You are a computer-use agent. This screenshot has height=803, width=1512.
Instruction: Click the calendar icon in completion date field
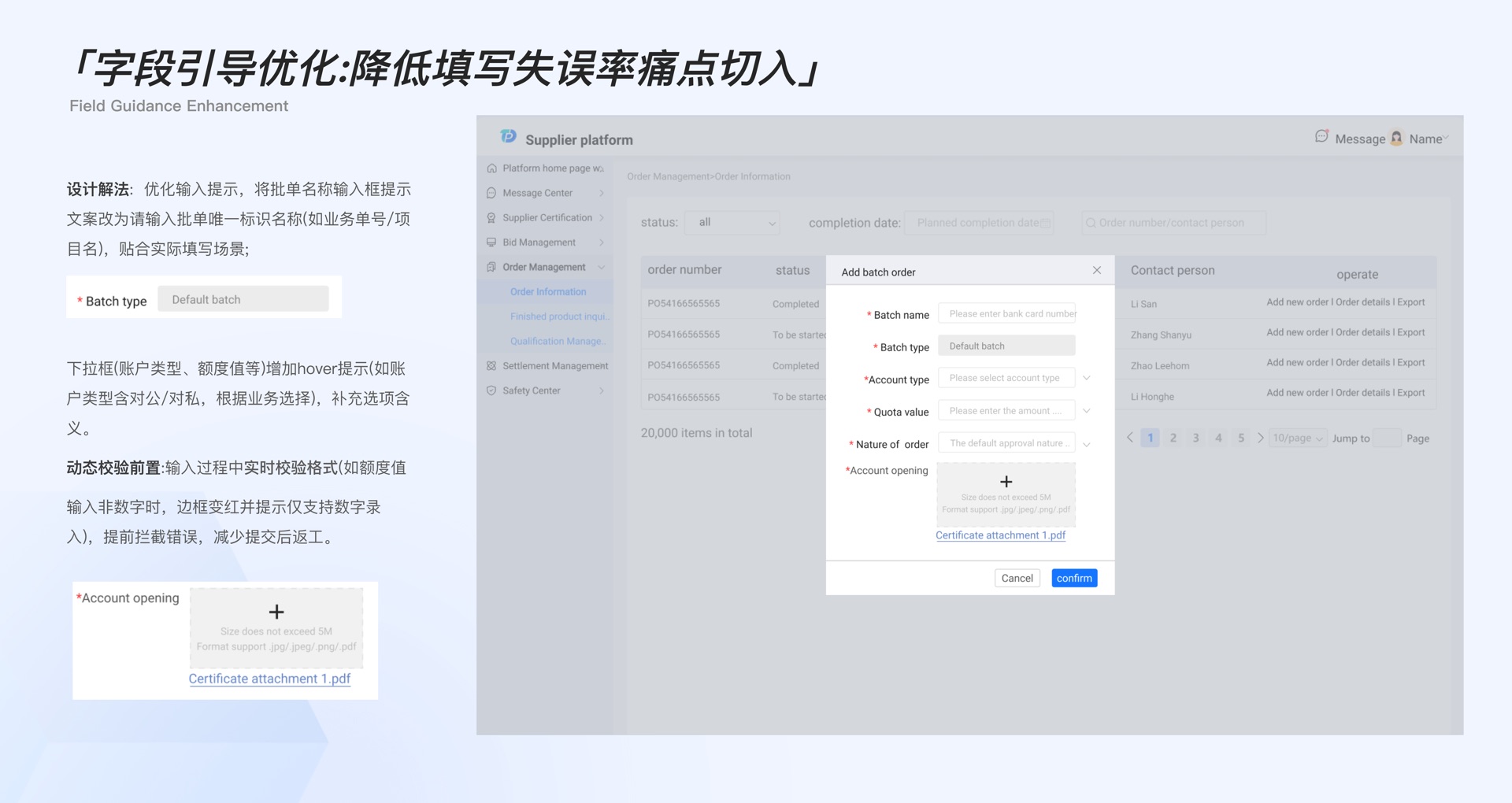point(1045,224)
